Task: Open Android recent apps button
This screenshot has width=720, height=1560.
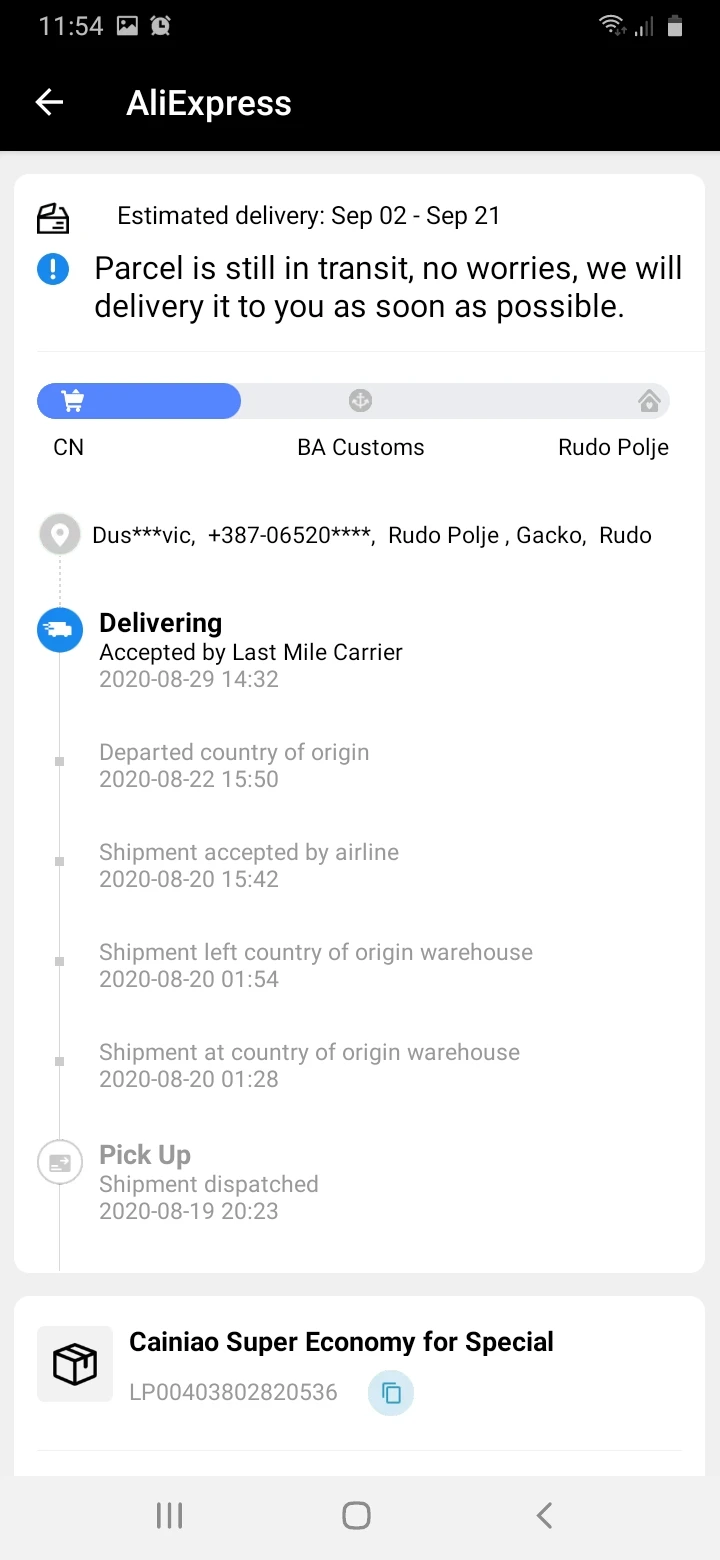Action: click(170, 1516)
